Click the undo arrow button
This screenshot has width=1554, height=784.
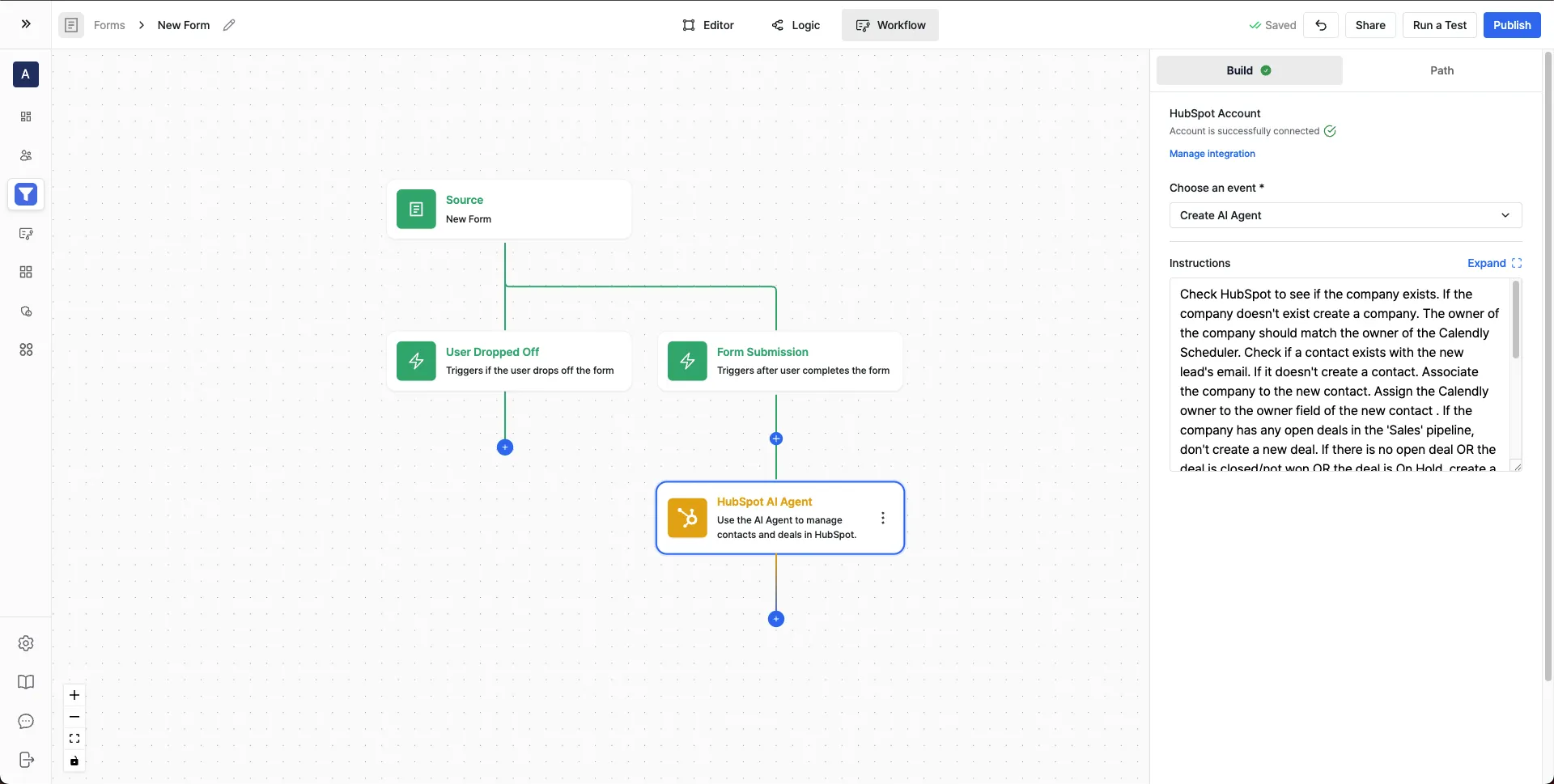pos(1321,25)
